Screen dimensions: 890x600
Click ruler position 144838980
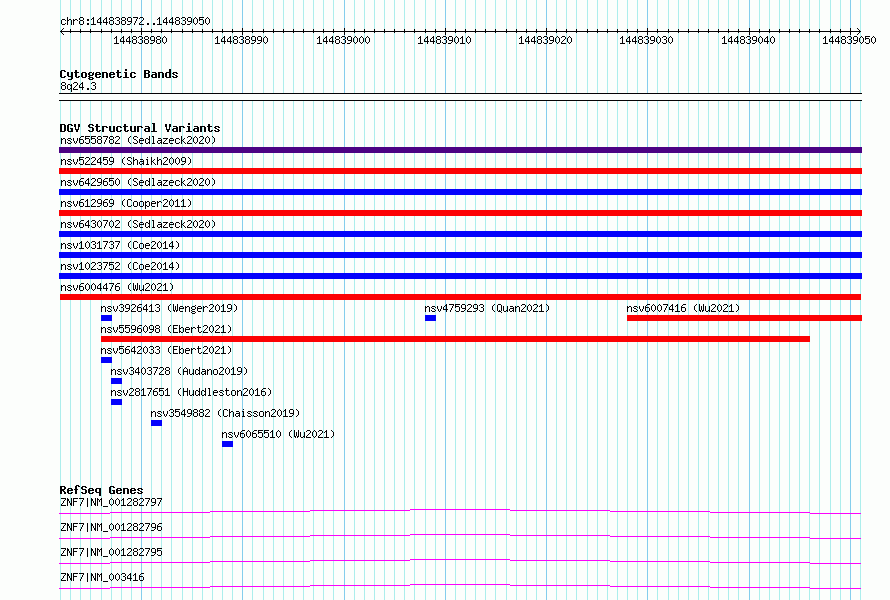(x=140, y=40)
